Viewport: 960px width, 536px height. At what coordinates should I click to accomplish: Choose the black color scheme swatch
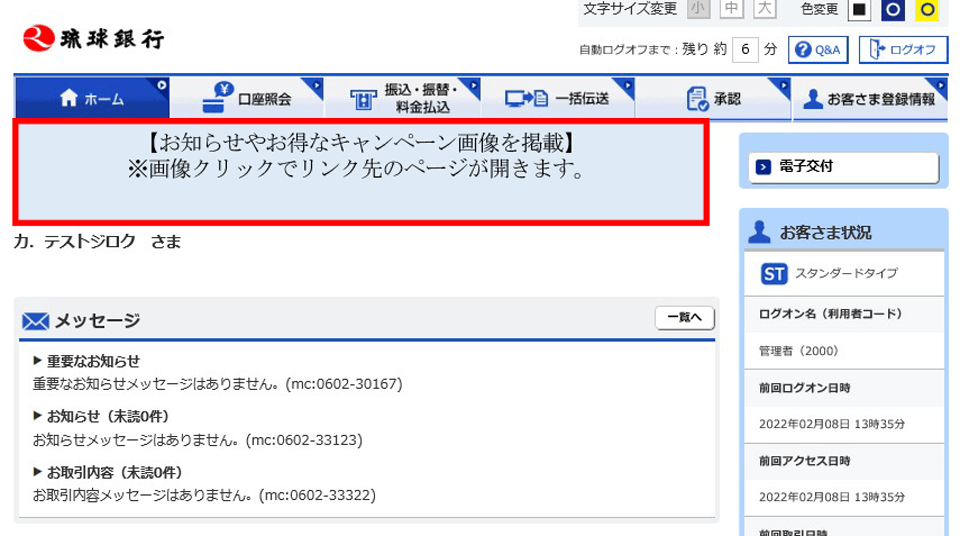click(859, 10)
